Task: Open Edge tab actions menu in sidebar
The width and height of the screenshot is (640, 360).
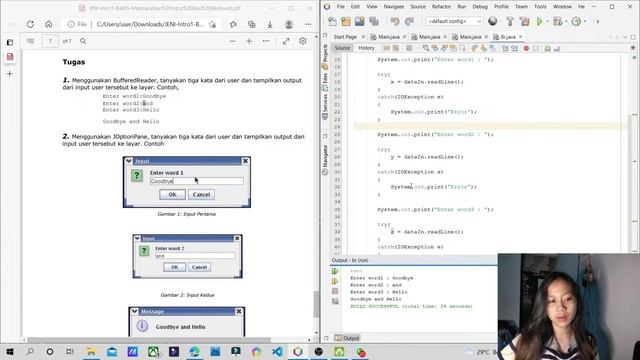Action: point(10,42)
